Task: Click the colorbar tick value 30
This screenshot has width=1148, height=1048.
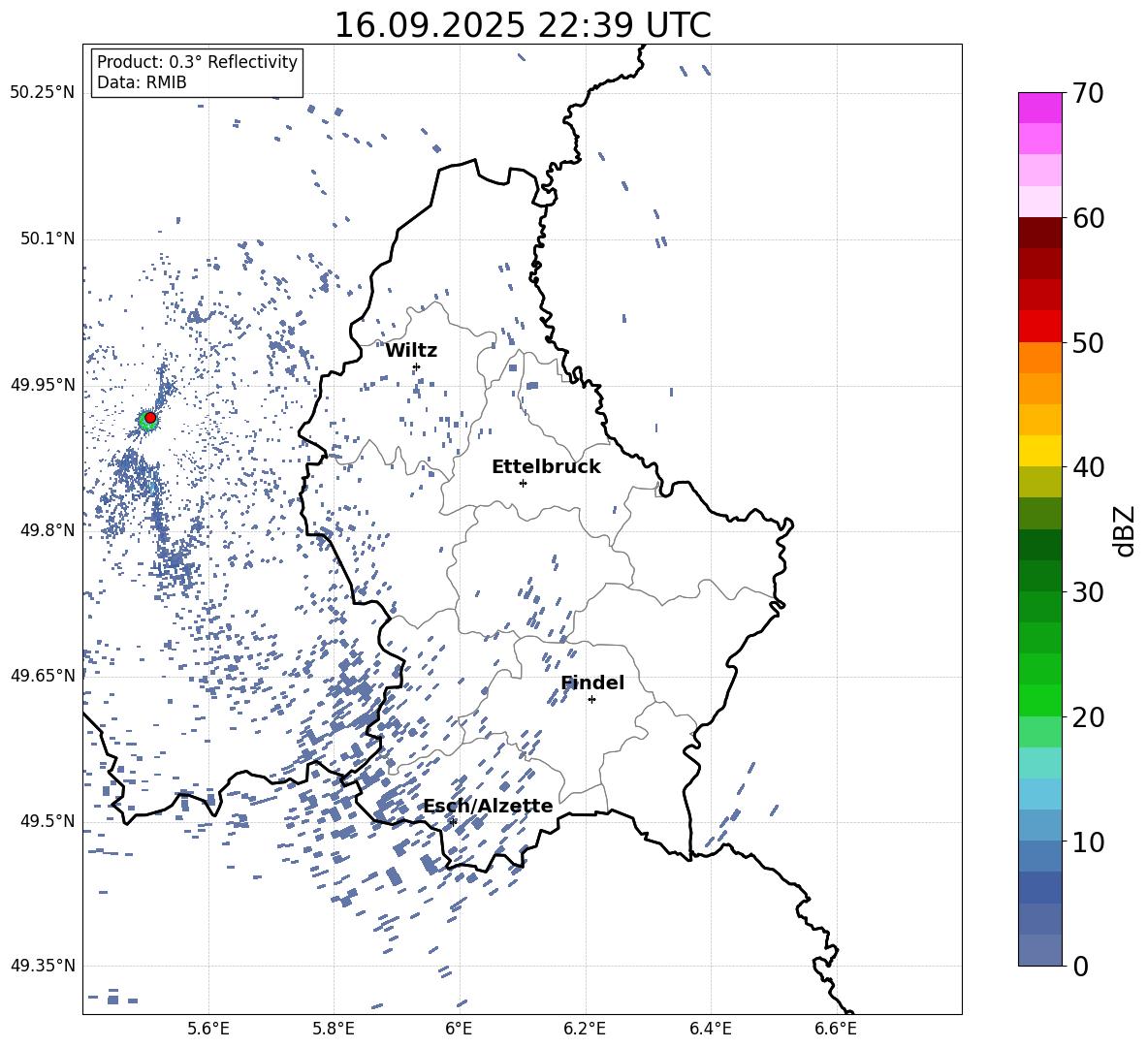Action: coord(1088,592)
